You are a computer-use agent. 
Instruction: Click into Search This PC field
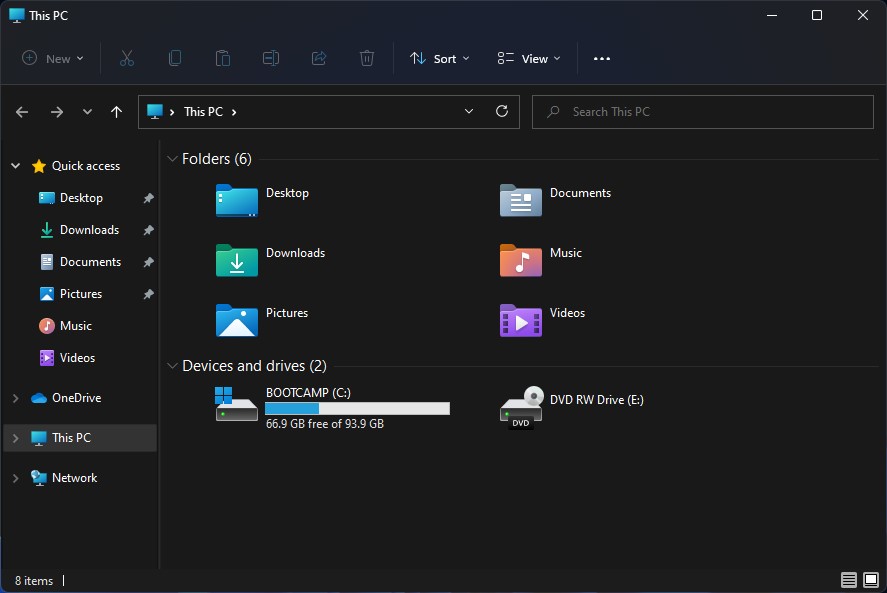703,112
